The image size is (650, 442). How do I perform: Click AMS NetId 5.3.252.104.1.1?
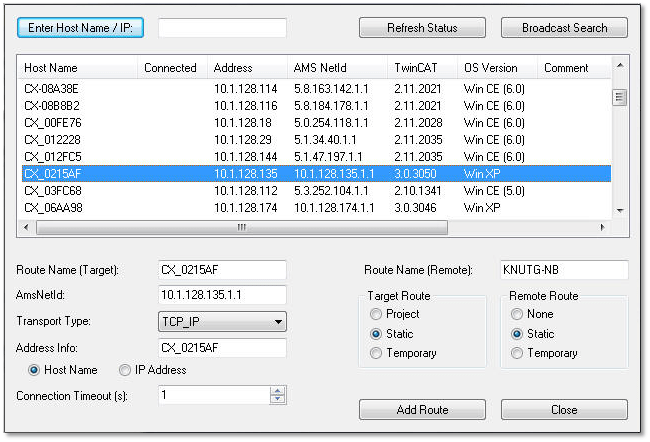point(331,191)
